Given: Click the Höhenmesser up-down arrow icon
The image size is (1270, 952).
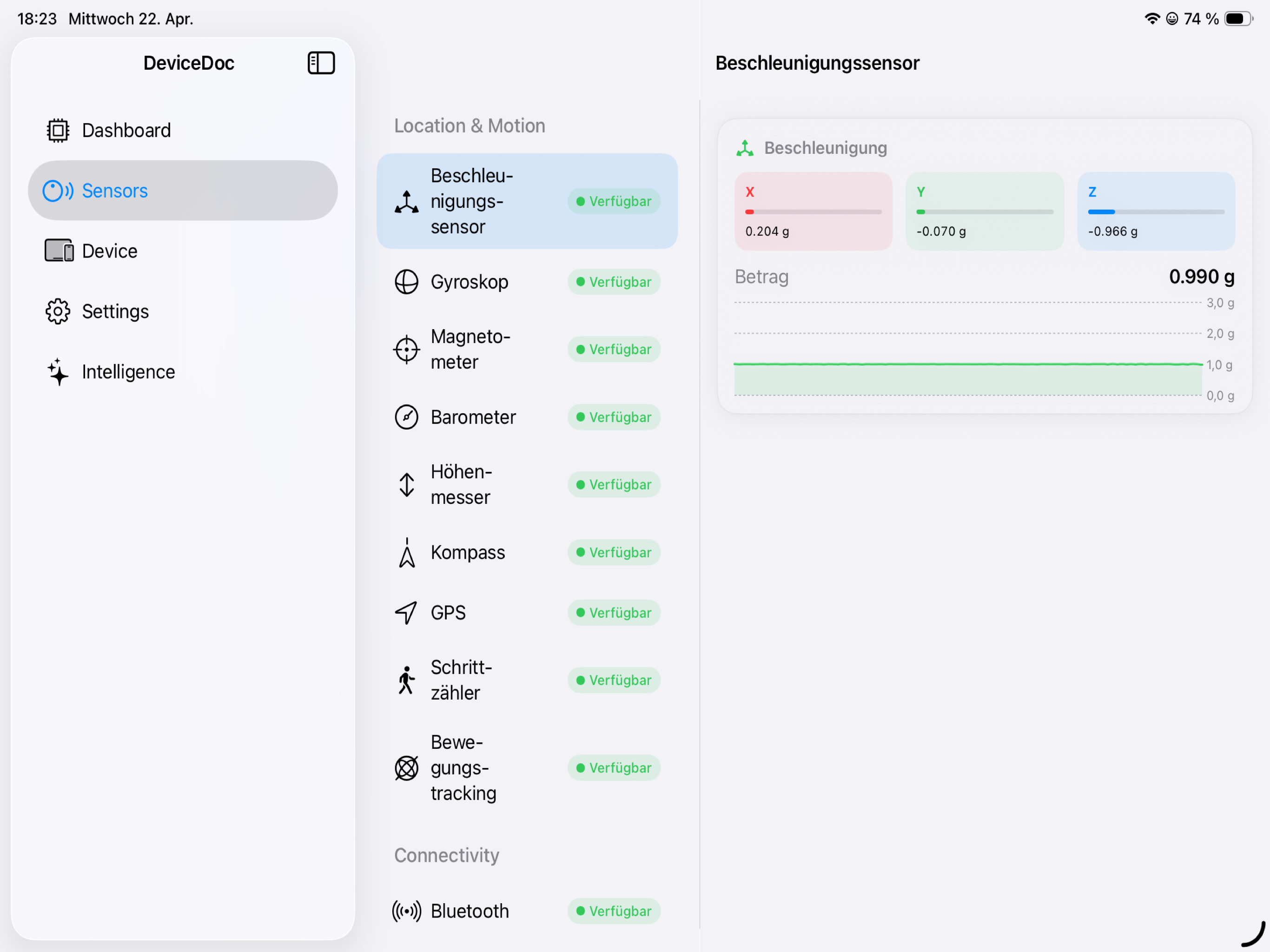Looking at the screenshot, I should coord(406,485).
